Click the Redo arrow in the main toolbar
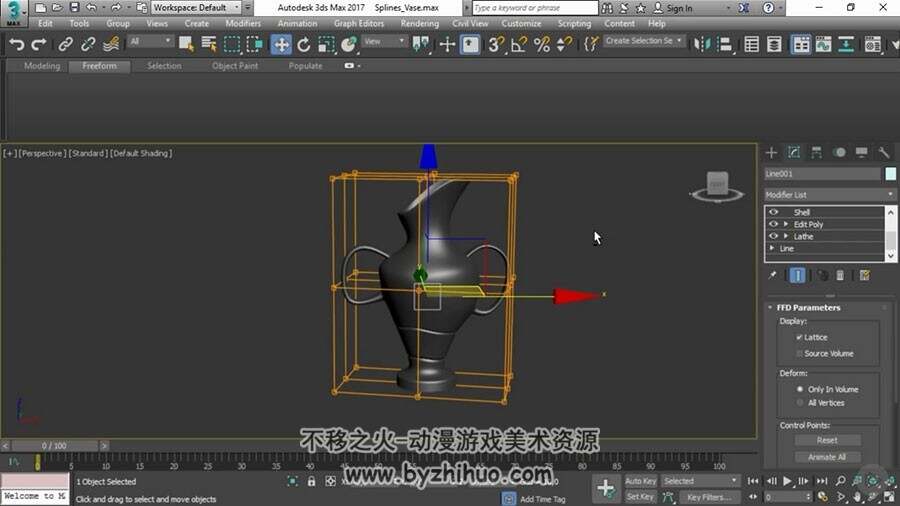 click(38, 45)
